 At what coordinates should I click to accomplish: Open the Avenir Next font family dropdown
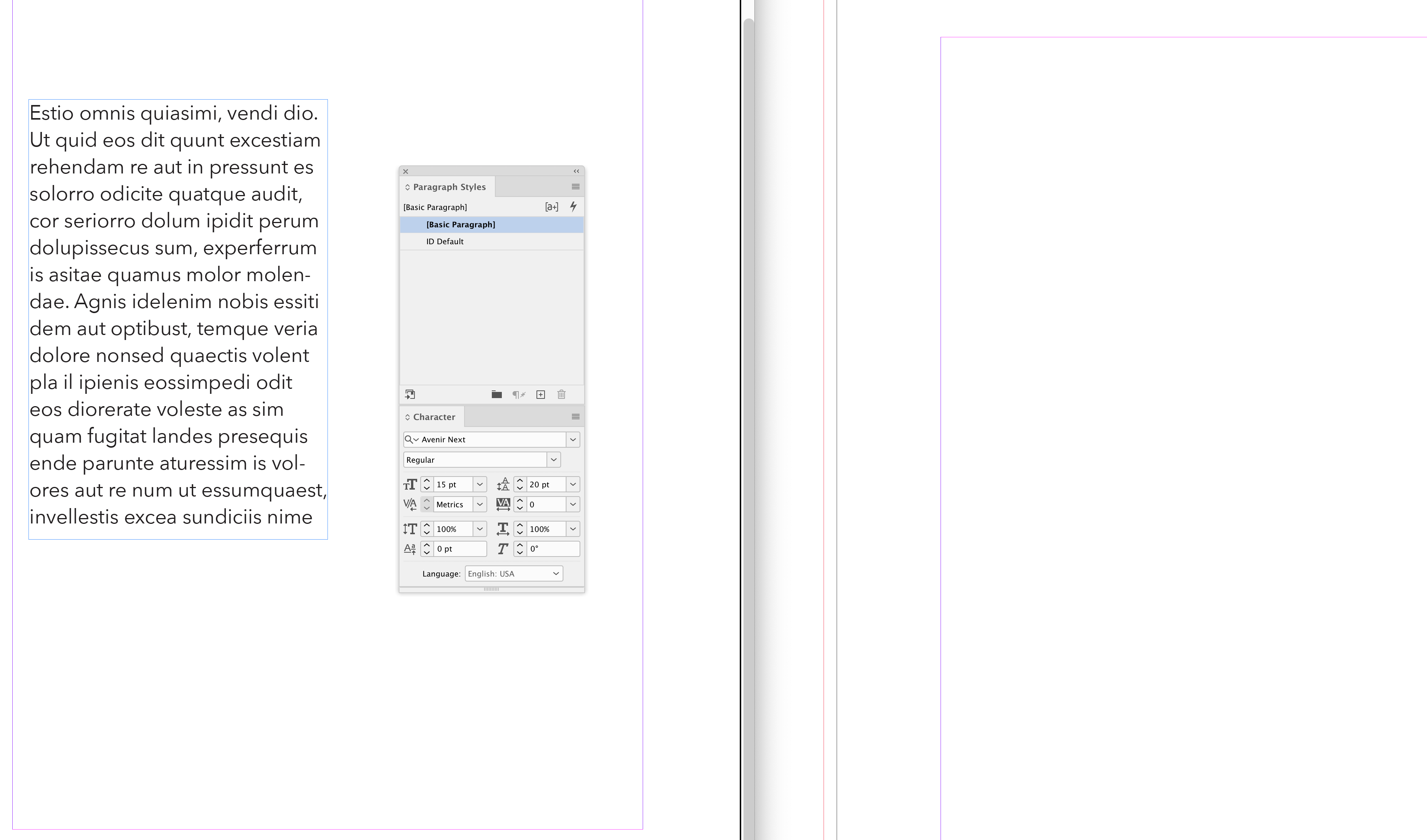pos(572,439)
